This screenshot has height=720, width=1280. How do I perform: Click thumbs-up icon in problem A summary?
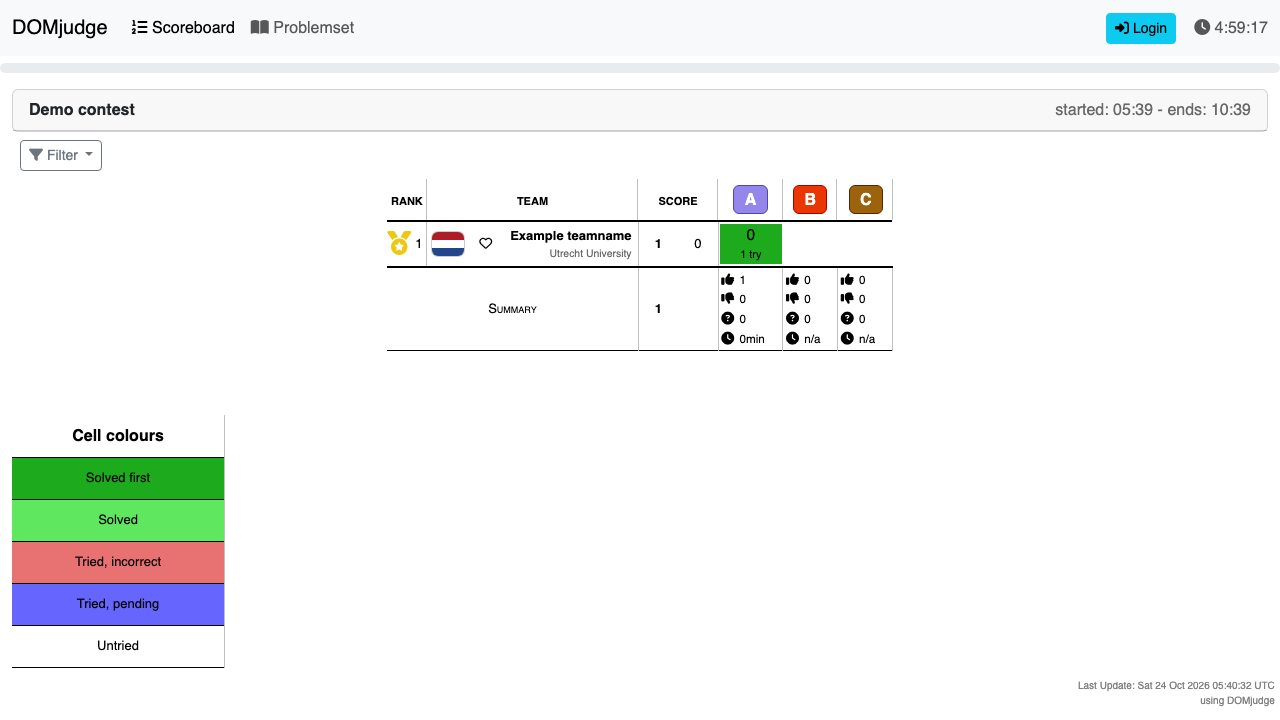coord(728,280)
